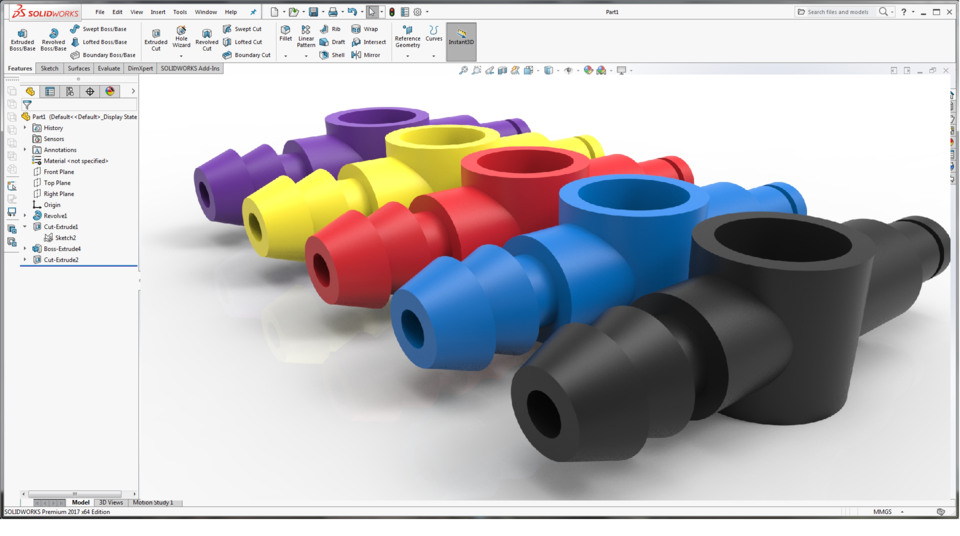This screenshot has height=536, width=960.
Task: Switch to the Evaluate tab
Action: click(x=108, y=68)
